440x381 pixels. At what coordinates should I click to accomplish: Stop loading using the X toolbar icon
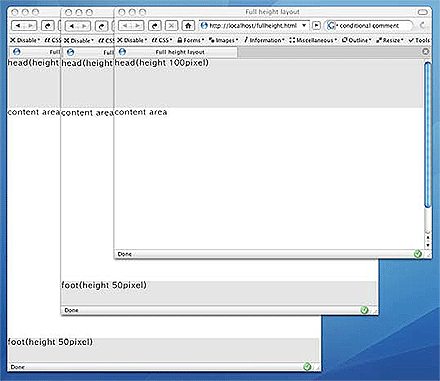click(x=171, y=25)
